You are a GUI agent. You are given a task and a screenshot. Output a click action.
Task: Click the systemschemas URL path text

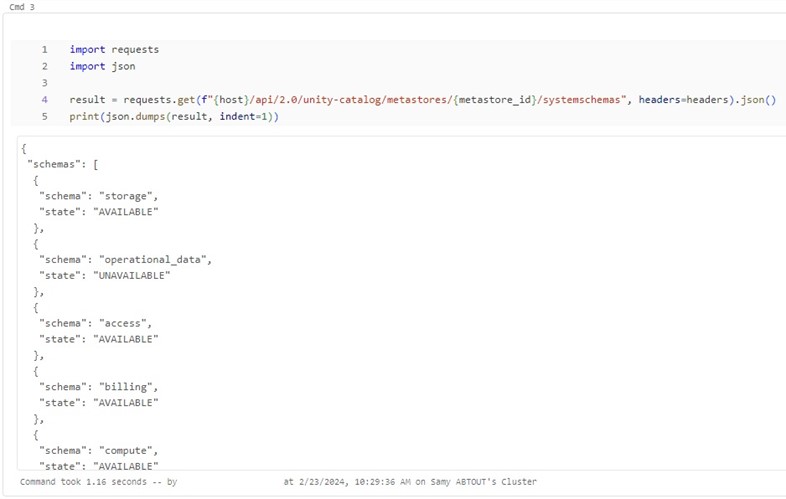pyautogui.click(x=581, y=100)
